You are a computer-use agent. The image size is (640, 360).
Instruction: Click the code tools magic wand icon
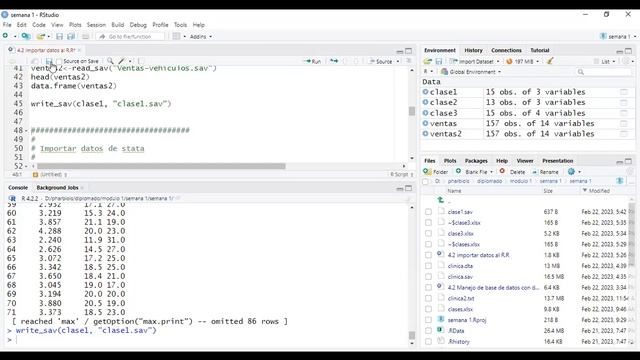121,61
